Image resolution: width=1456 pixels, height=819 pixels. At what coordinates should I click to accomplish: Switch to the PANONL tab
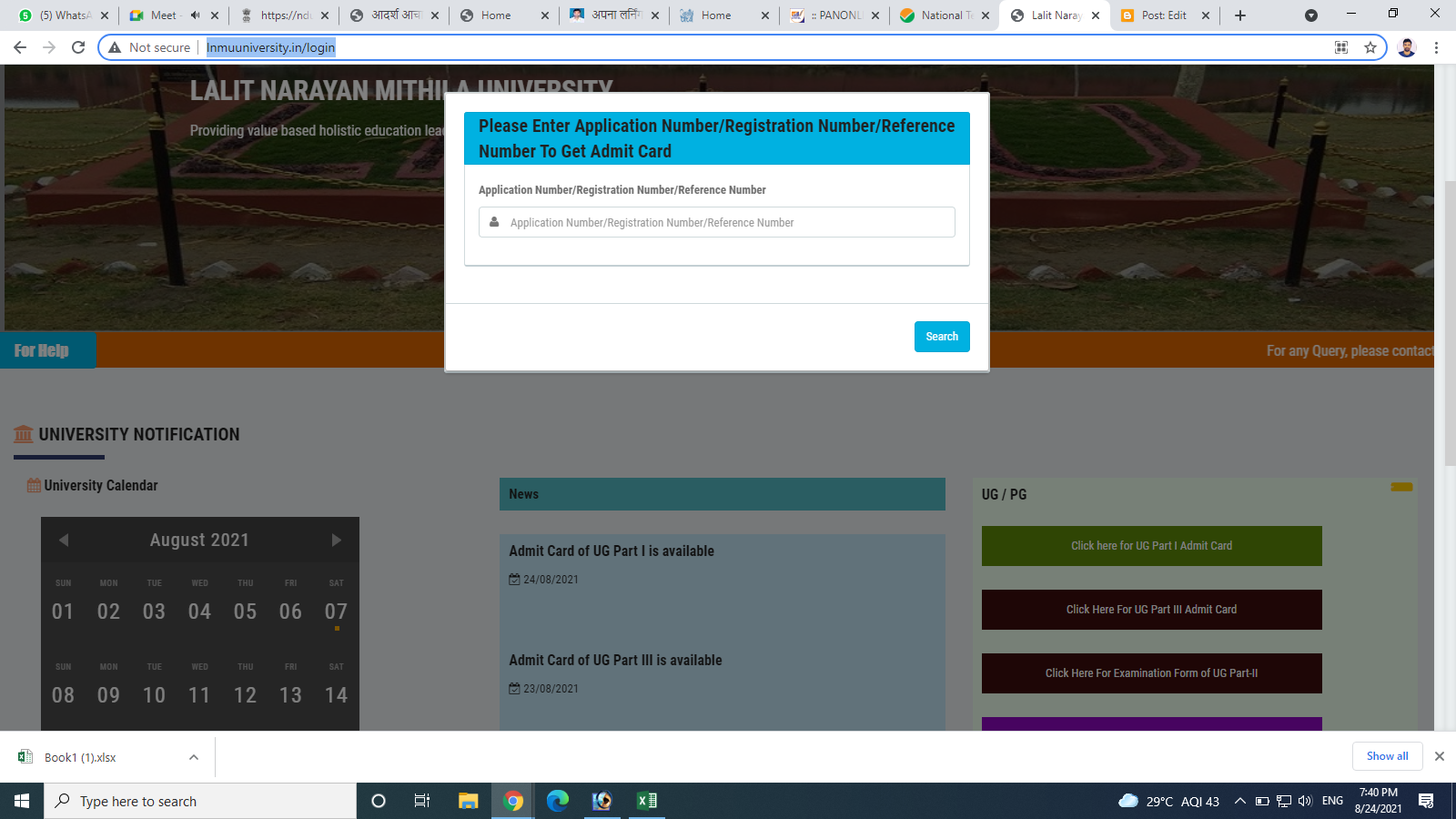(x=834, y=15)
